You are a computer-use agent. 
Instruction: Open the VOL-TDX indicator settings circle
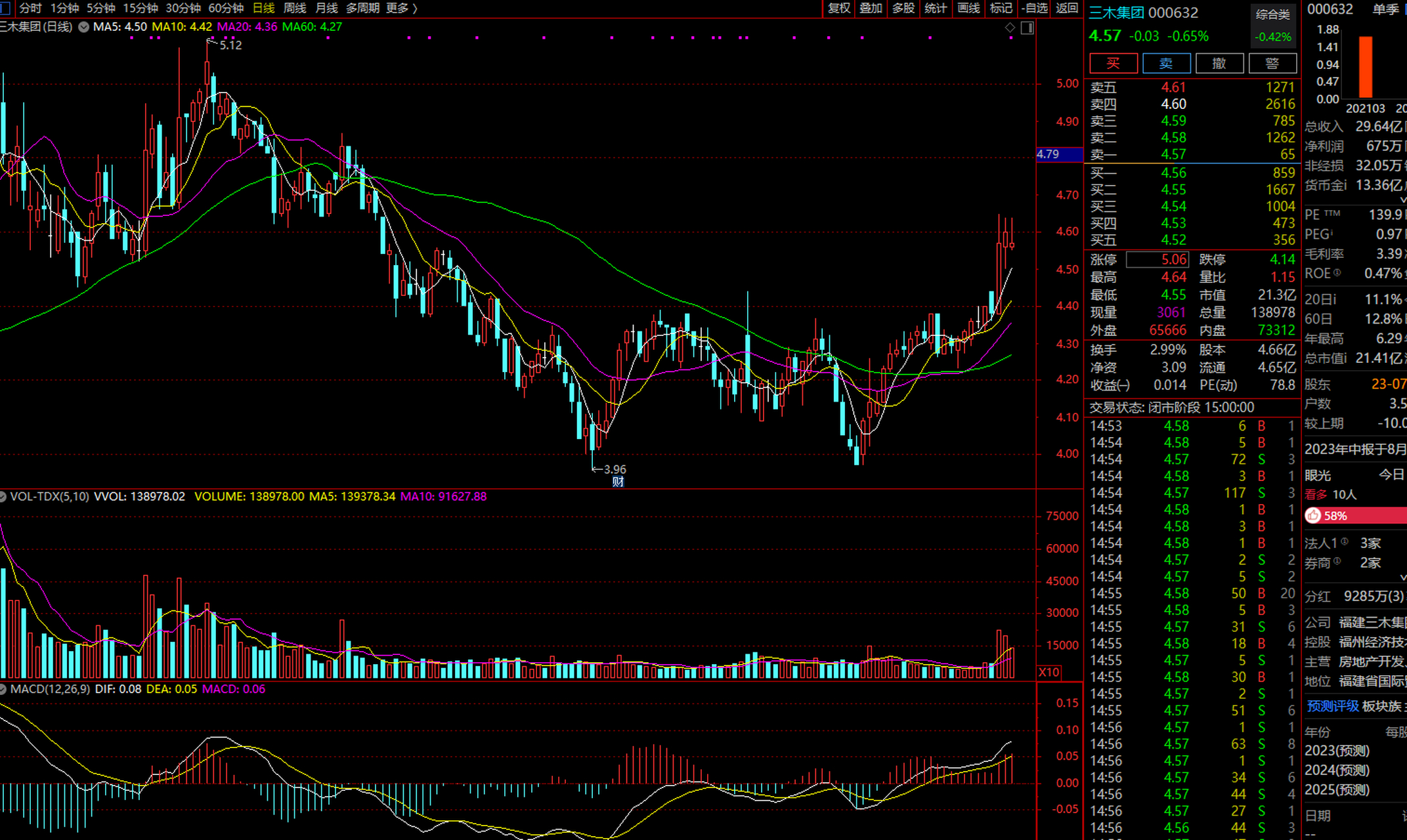point(3,497)
